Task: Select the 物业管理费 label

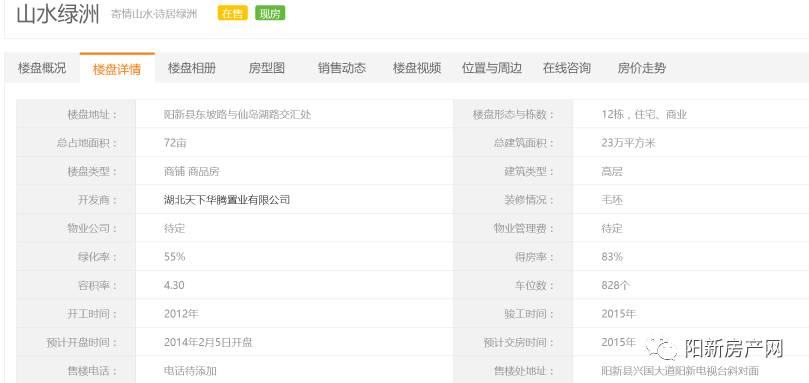Action: 524,228
